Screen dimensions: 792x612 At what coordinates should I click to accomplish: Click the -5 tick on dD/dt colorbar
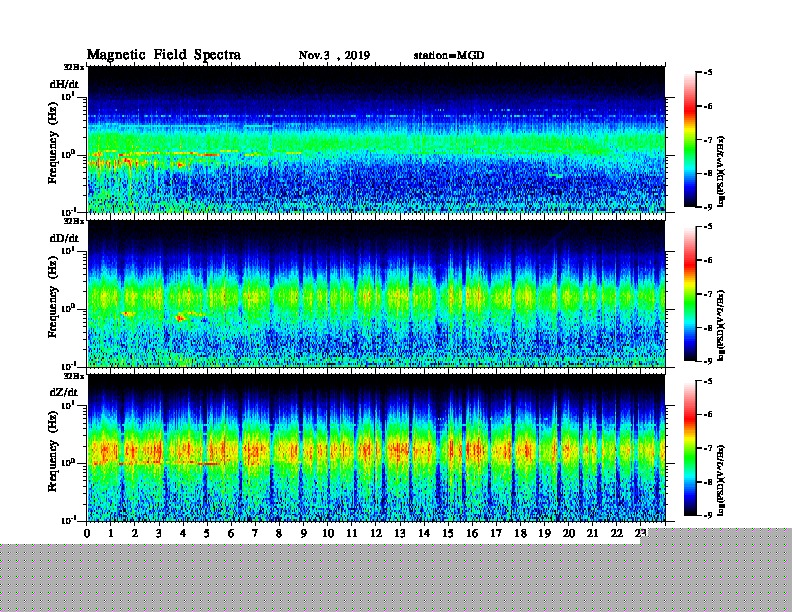click(x=708, y=227)
